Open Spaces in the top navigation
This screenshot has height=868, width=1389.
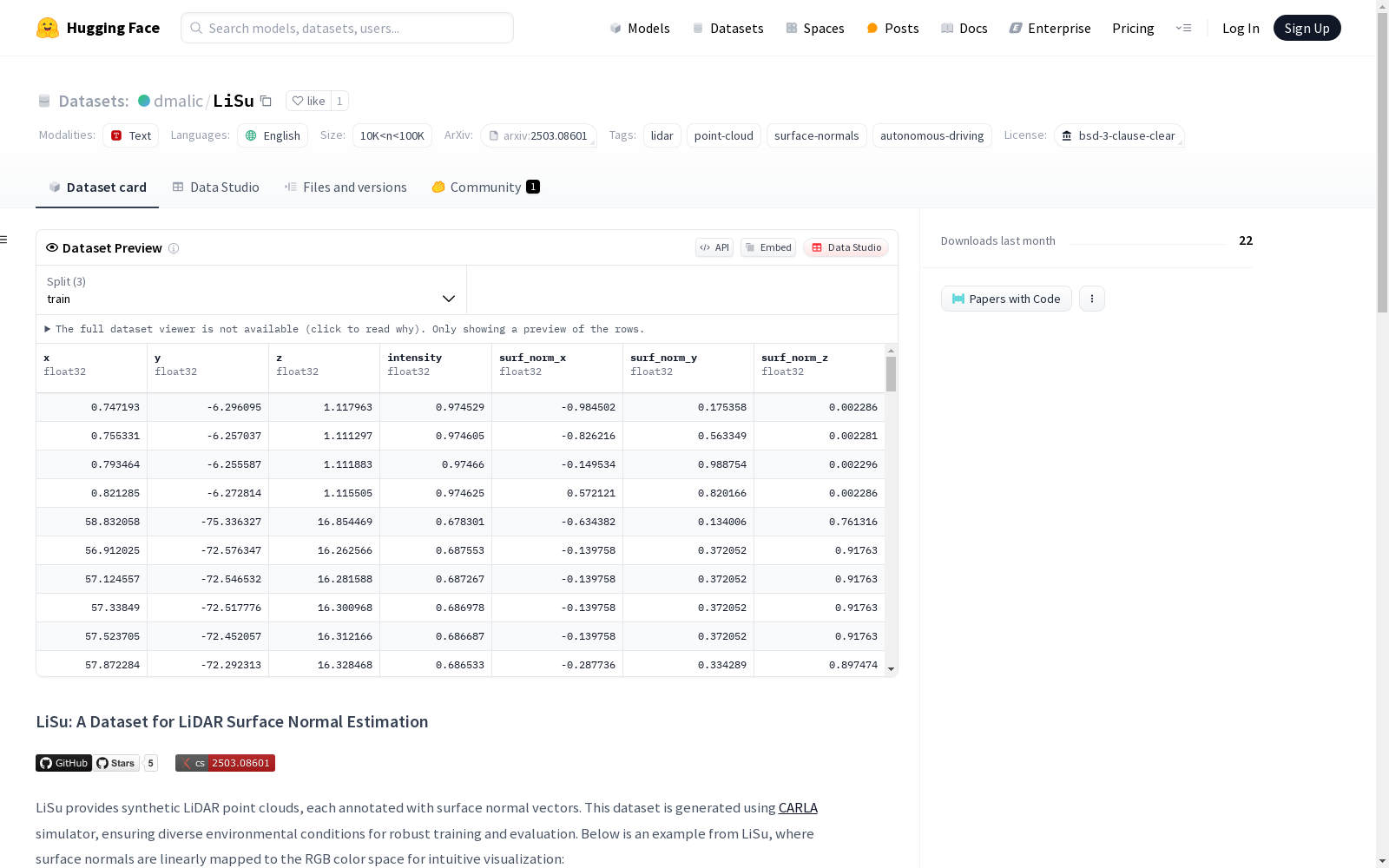pyautogui.click(x=815, y=28)
